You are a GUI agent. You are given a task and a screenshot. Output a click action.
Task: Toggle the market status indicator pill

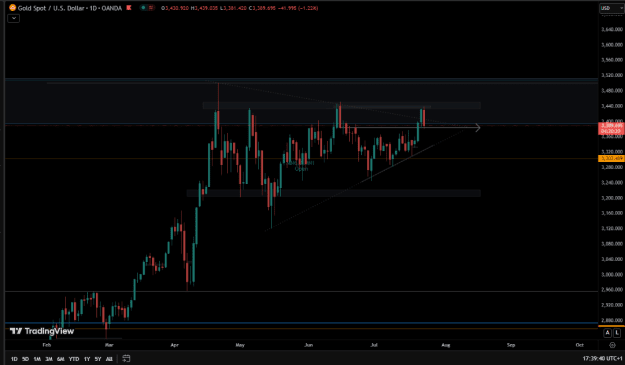click(x=147, y=8)
